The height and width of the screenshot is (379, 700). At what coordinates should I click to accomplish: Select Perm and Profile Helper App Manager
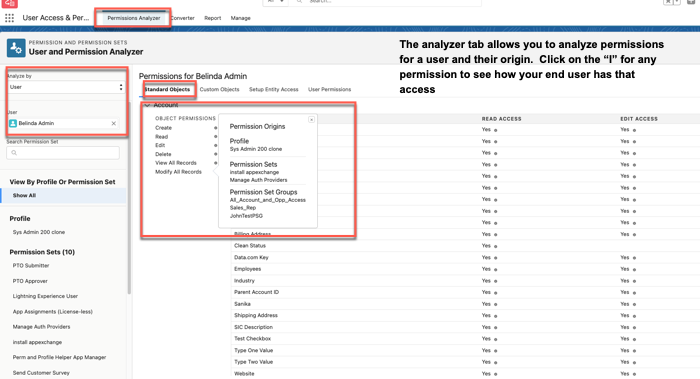(x=59, y=358)
